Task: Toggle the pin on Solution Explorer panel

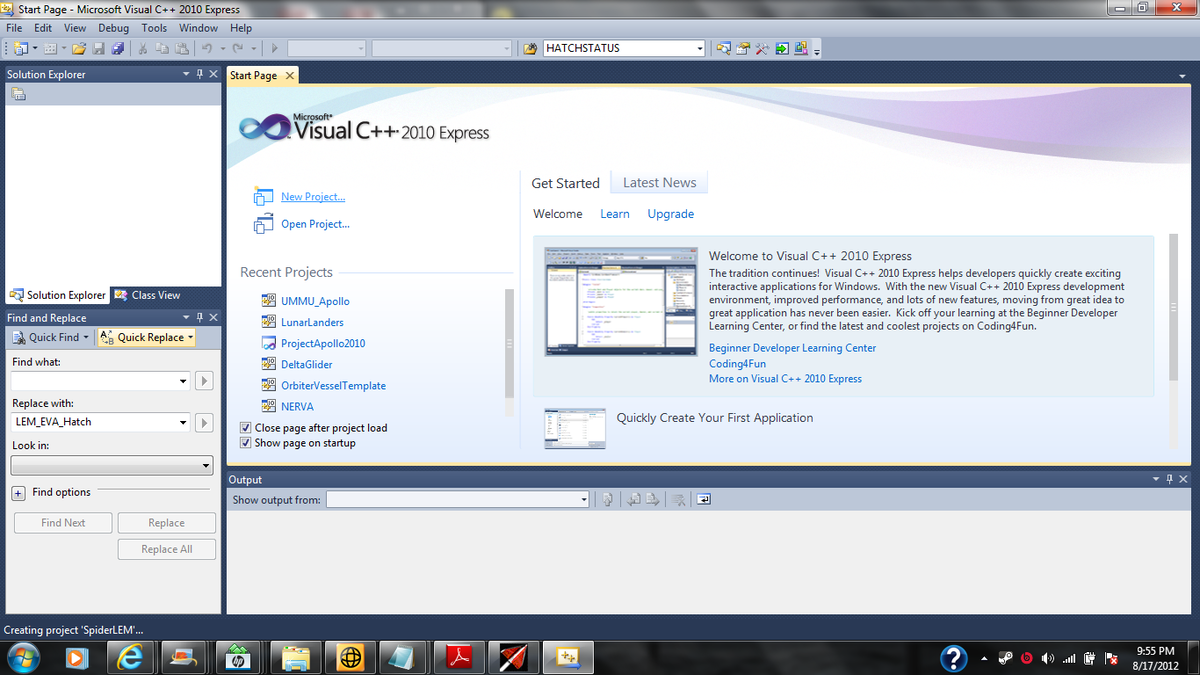Action: tap(199, 74)
